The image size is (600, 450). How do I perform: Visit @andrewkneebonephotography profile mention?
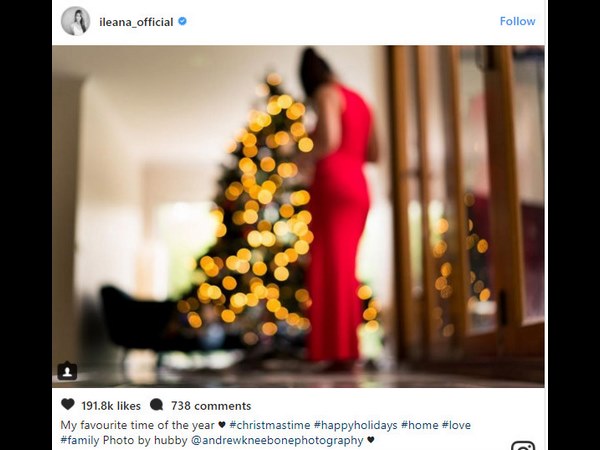click(x=277, y=440)
